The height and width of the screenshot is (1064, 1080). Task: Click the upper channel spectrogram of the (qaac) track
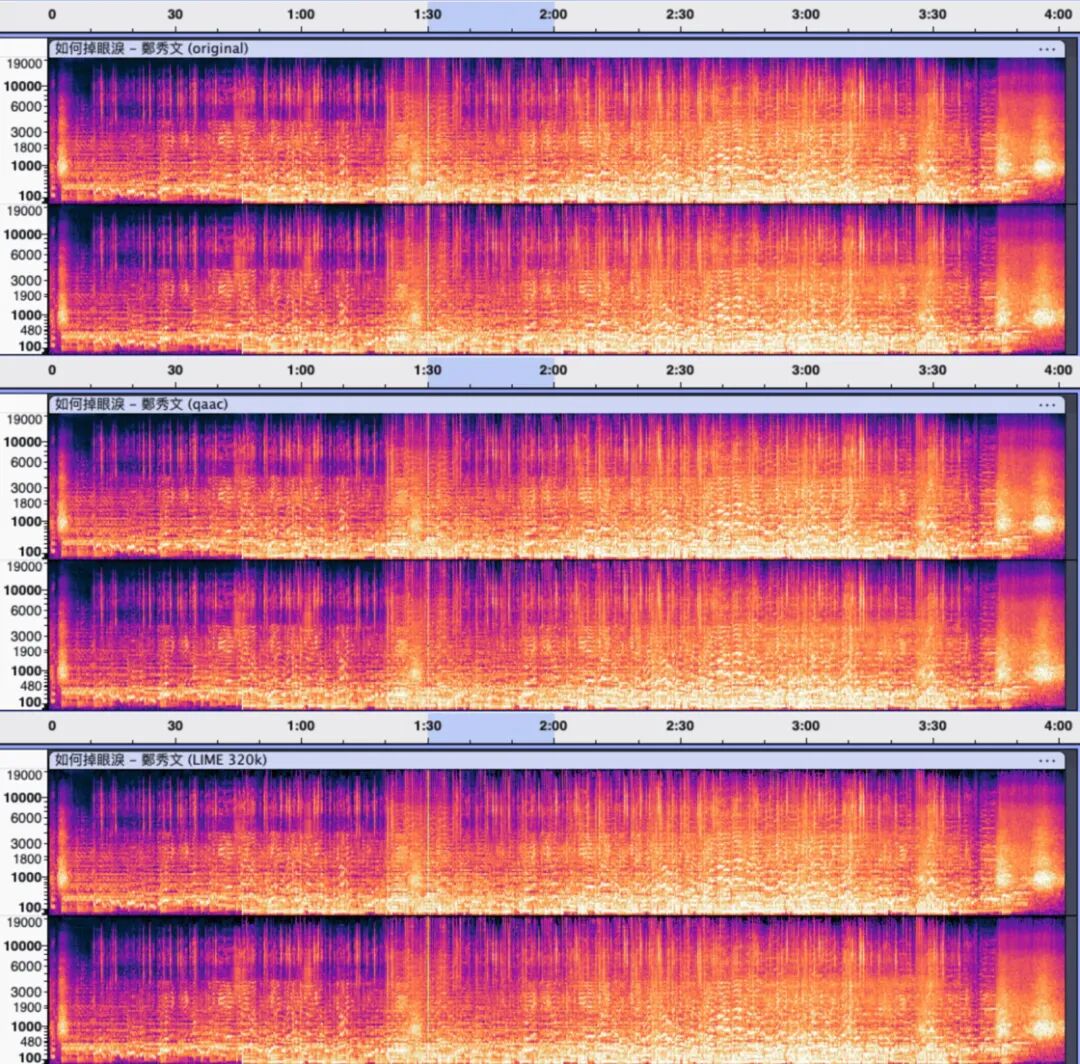point(557,486)
